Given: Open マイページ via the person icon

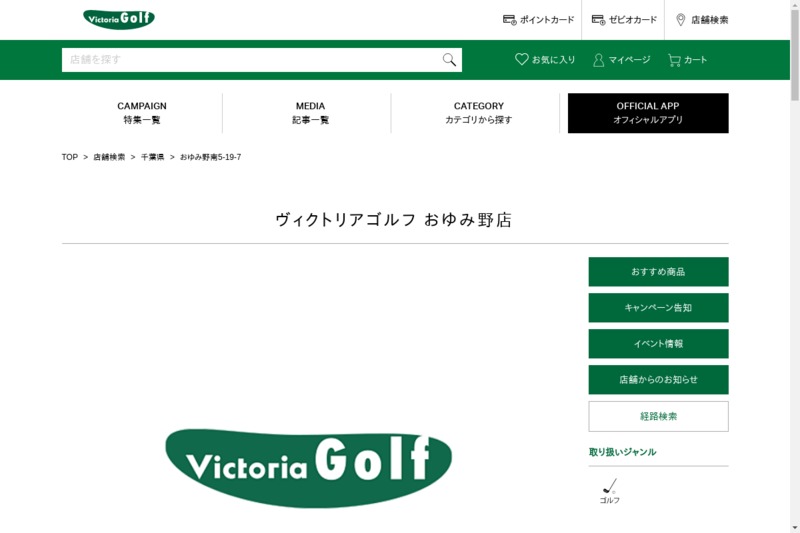Looking at the screenshot, I should pyautogui.click(x=598, y=60).
